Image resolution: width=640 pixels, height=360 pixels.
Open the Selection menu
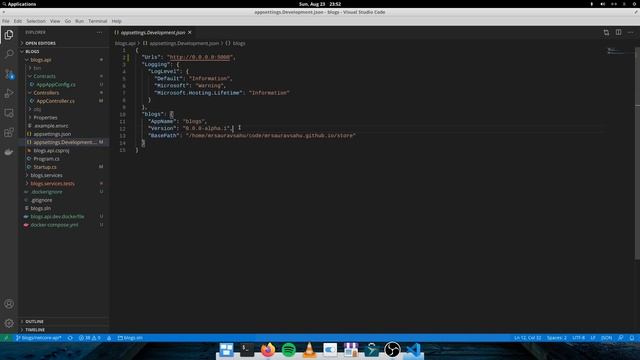[36, 21]
